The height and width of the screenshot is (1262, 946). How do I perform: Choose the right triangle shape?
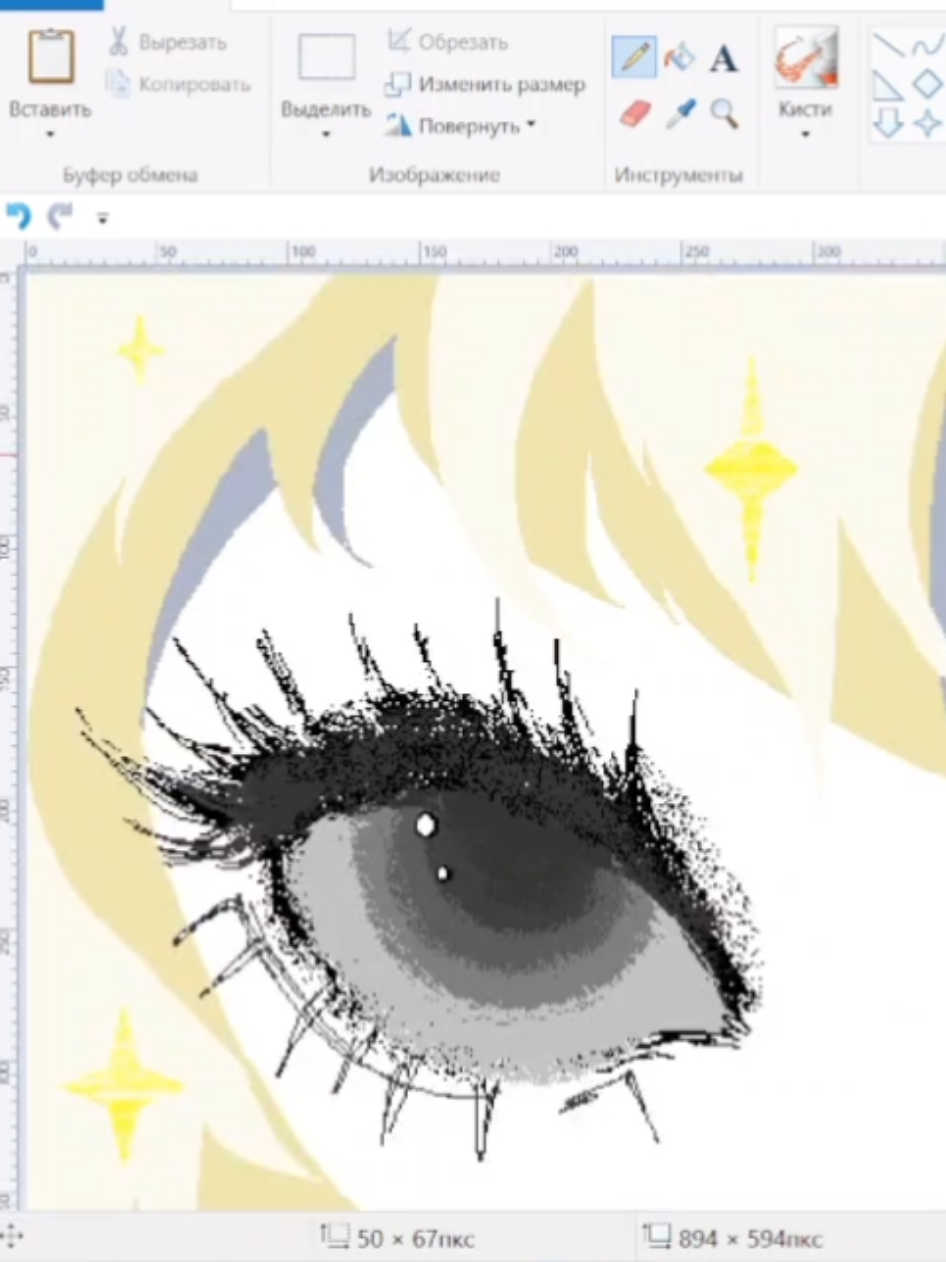click(888, 86)
